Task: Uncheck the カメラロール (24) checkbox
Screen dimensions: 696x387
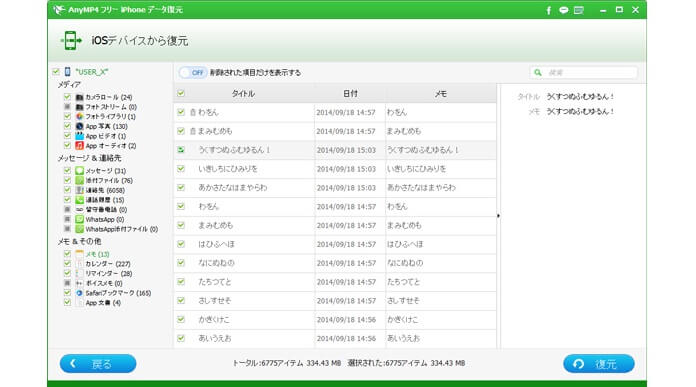Action: click(x=67, y=97)
